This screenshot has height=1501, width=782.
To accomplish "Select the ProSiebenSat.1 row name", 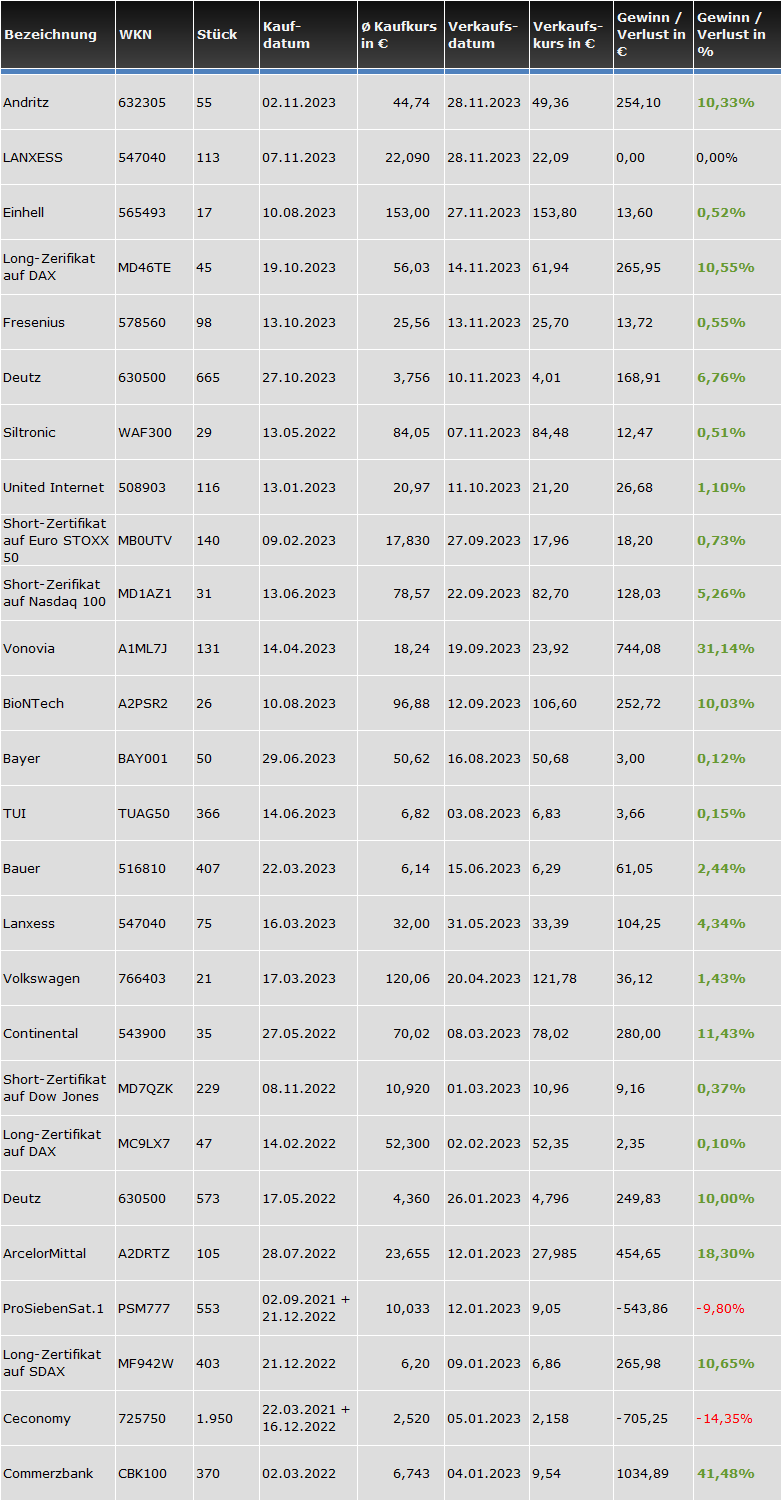I will tap(53, 1308).
